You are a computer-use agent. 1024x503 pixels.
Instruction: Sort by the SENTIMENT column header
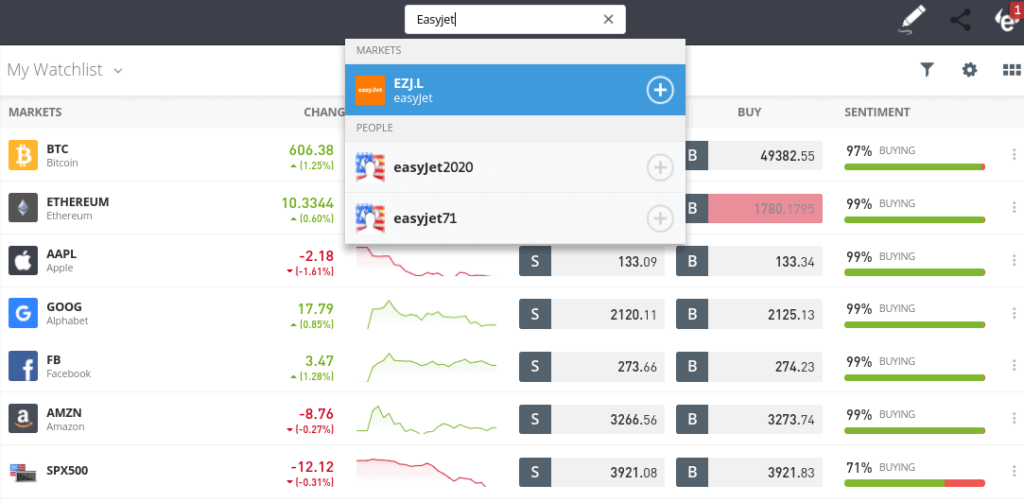877,112
